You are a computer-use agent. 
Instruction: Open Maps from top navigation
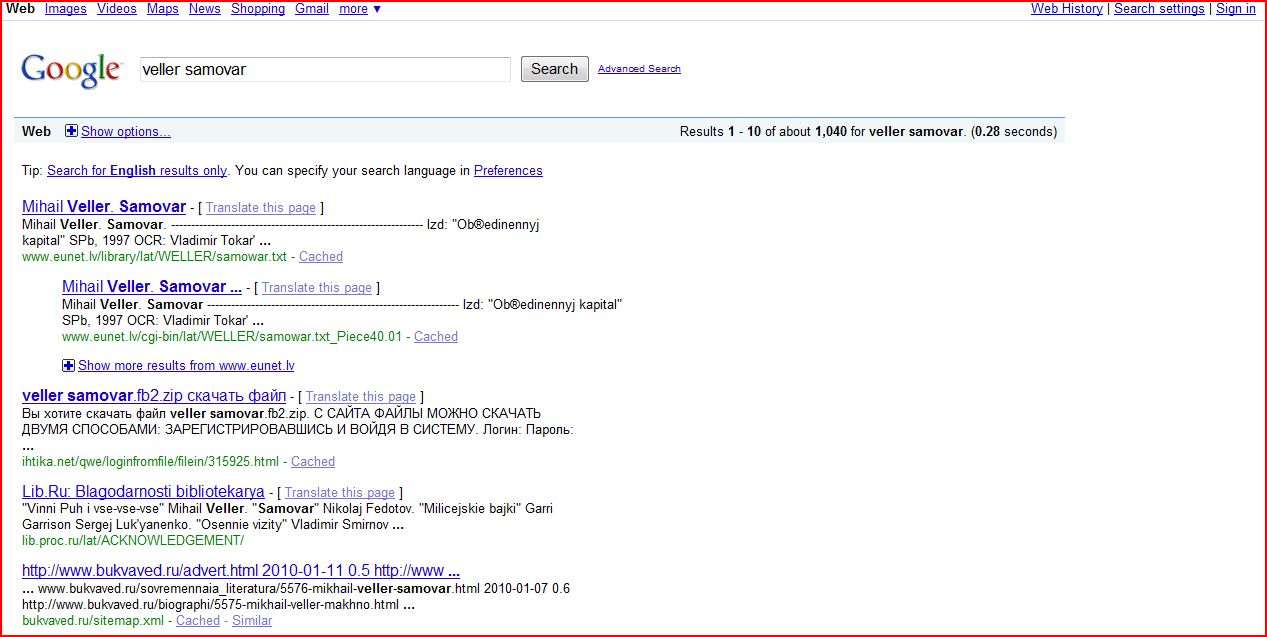pos(163,9)
